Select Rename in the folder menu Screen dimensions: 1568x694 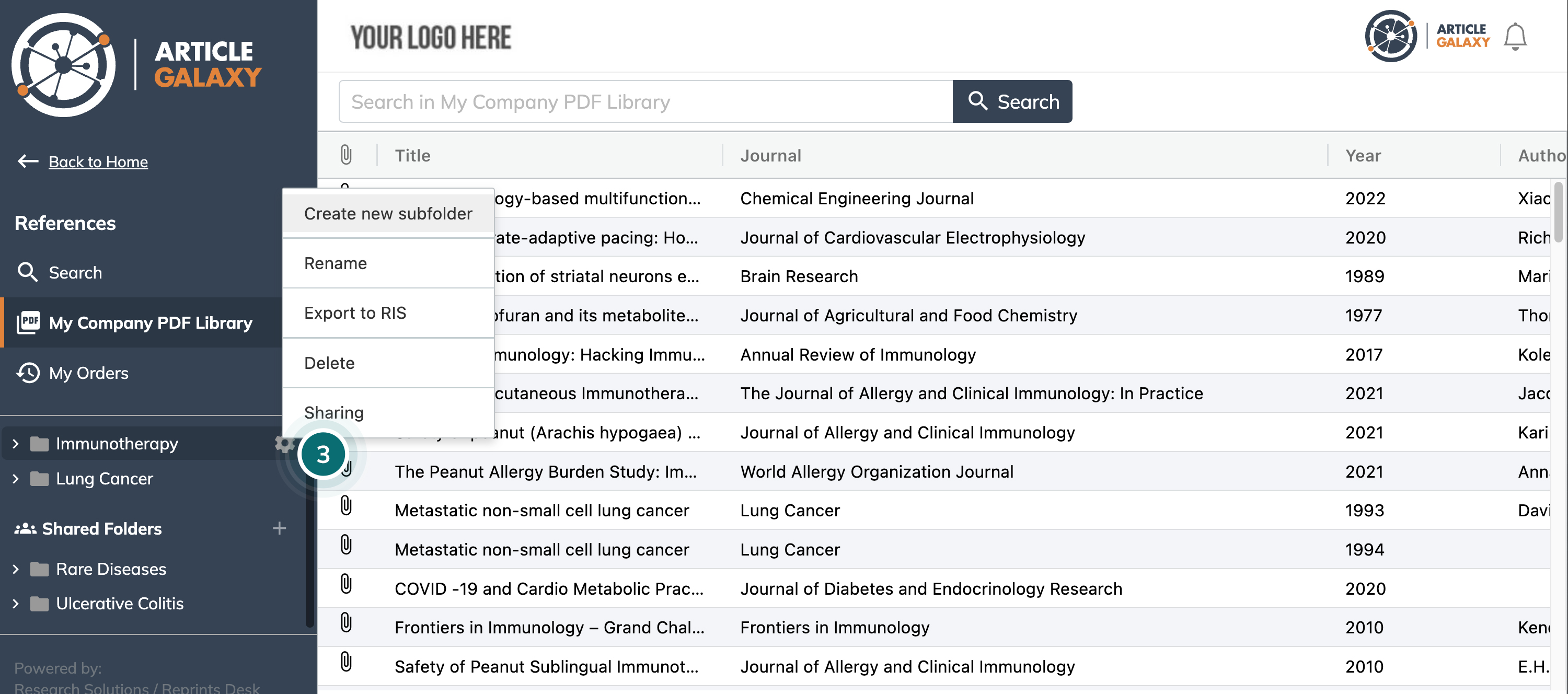tap(388, 263)
